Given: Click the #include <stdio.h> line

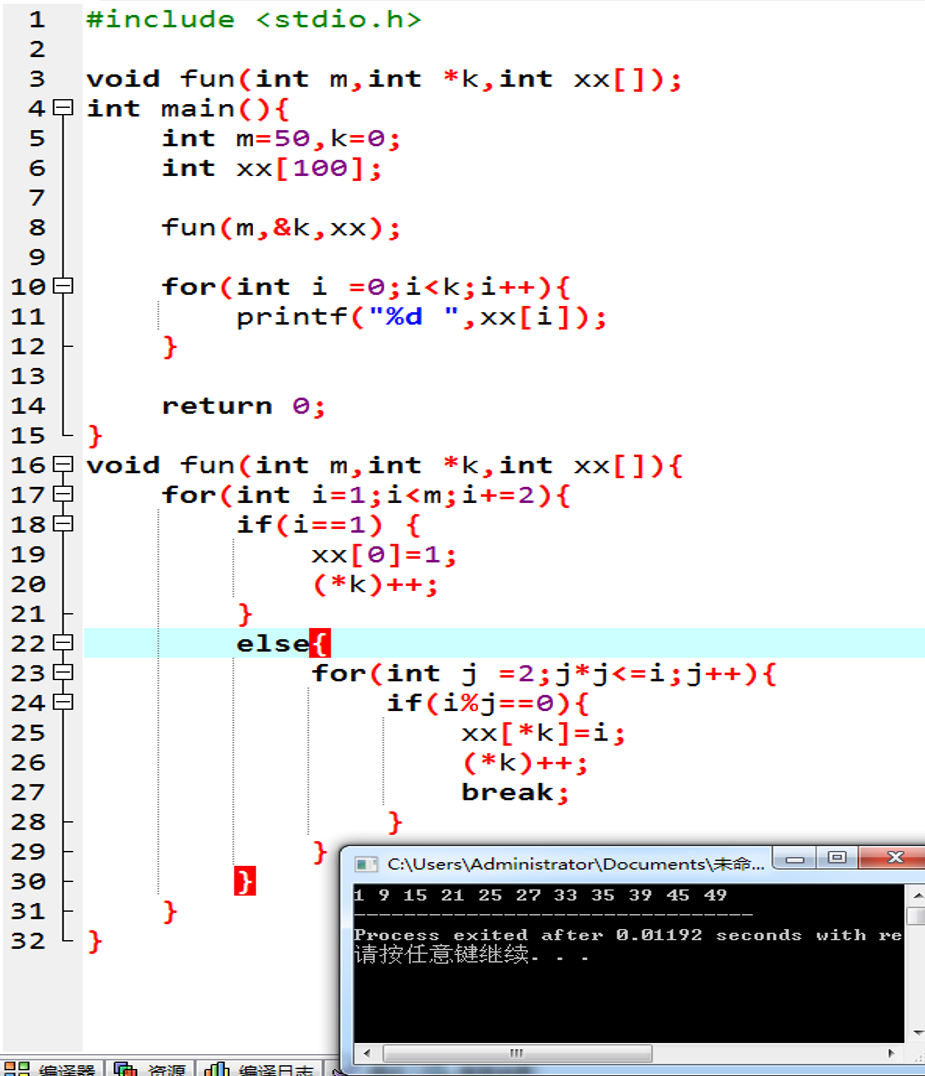Looking at the screenshot, I should tap(253, 19).
